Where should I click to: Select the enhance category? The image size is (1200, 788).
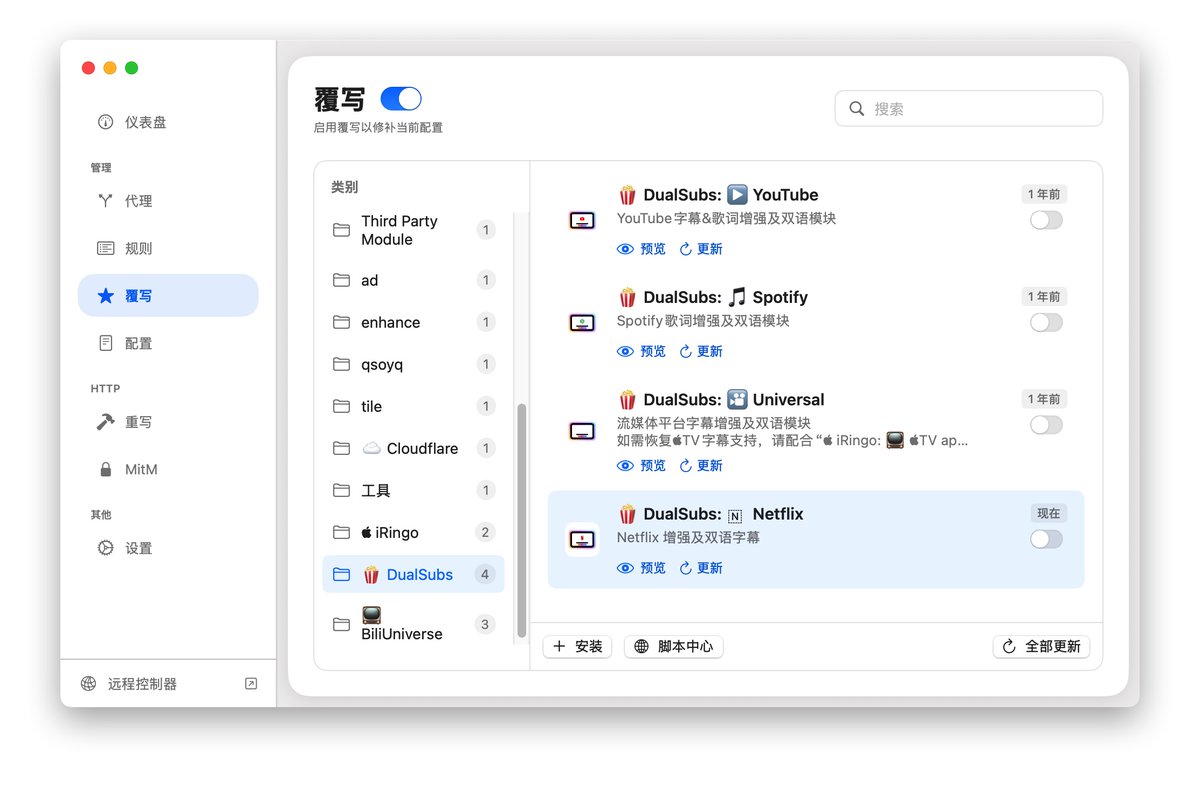click(x=413, y=322)
